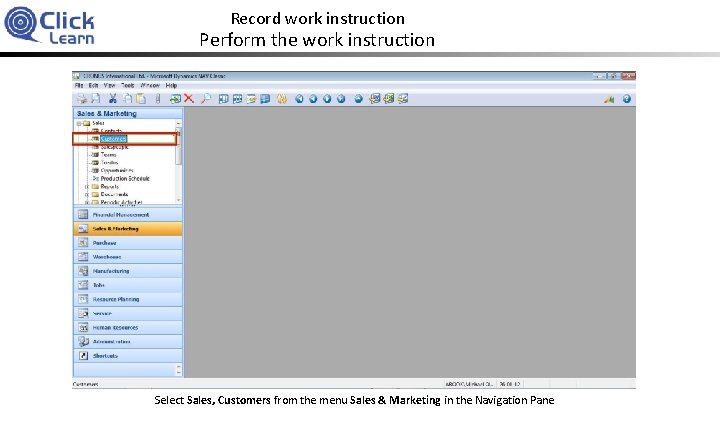The width and height of the screenshot is (720, 437).
Task: Click the navigation tree scrollbar thumb
Action: pos(179,147)
